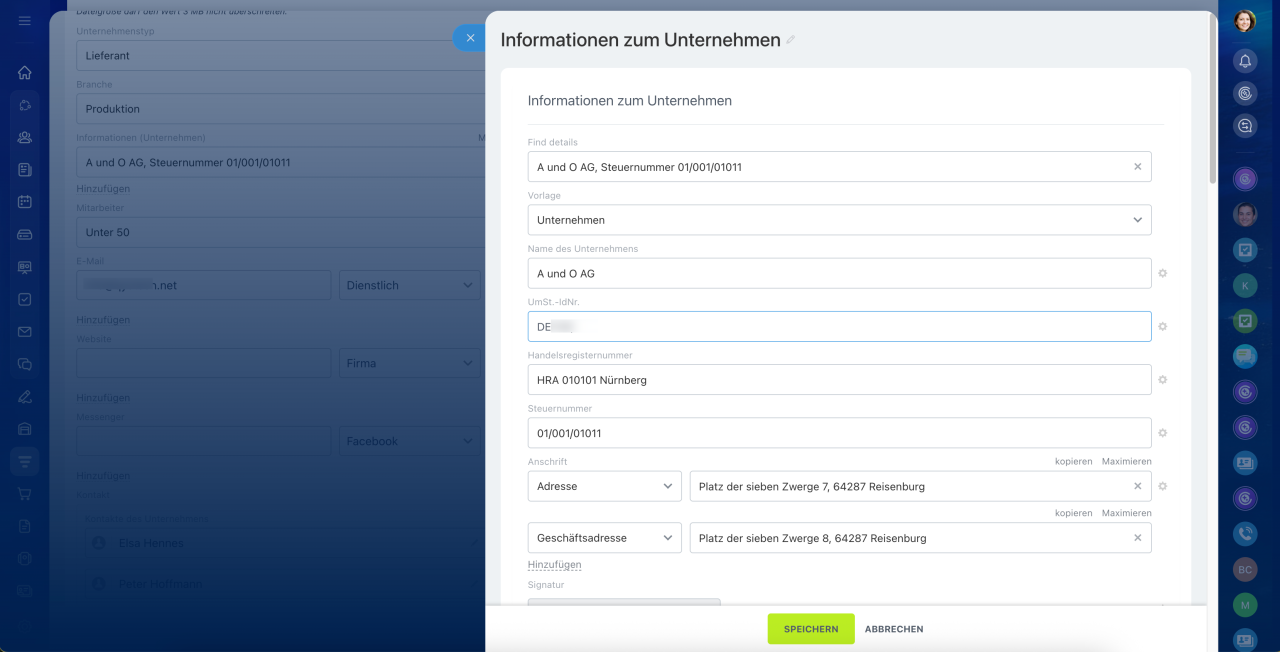Click the notification bell icon
Viewport: 1280px width, 652px height.
[1245, 61]
